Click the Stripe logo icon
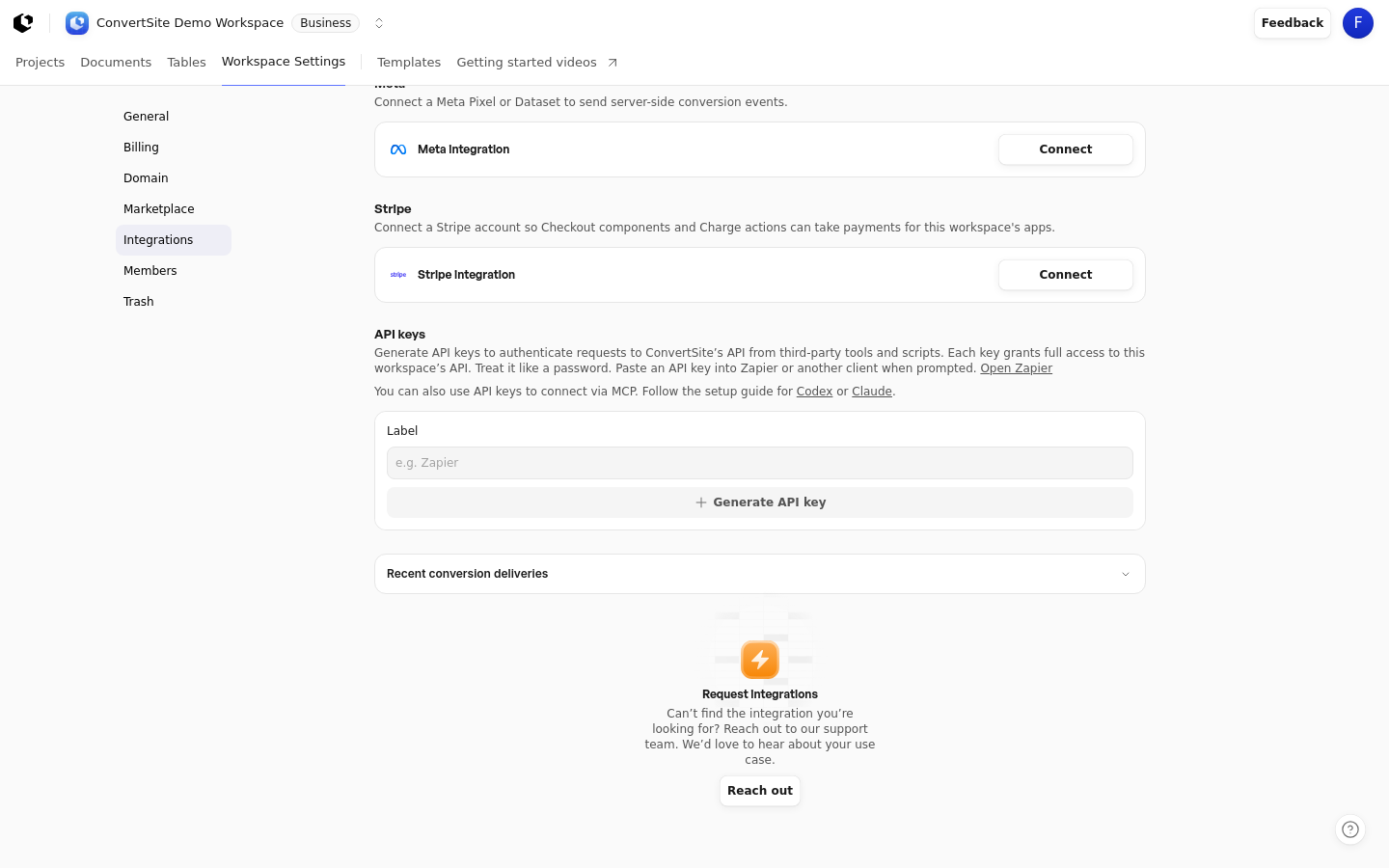Screen dimensions: 1389x868 point(398,275)
